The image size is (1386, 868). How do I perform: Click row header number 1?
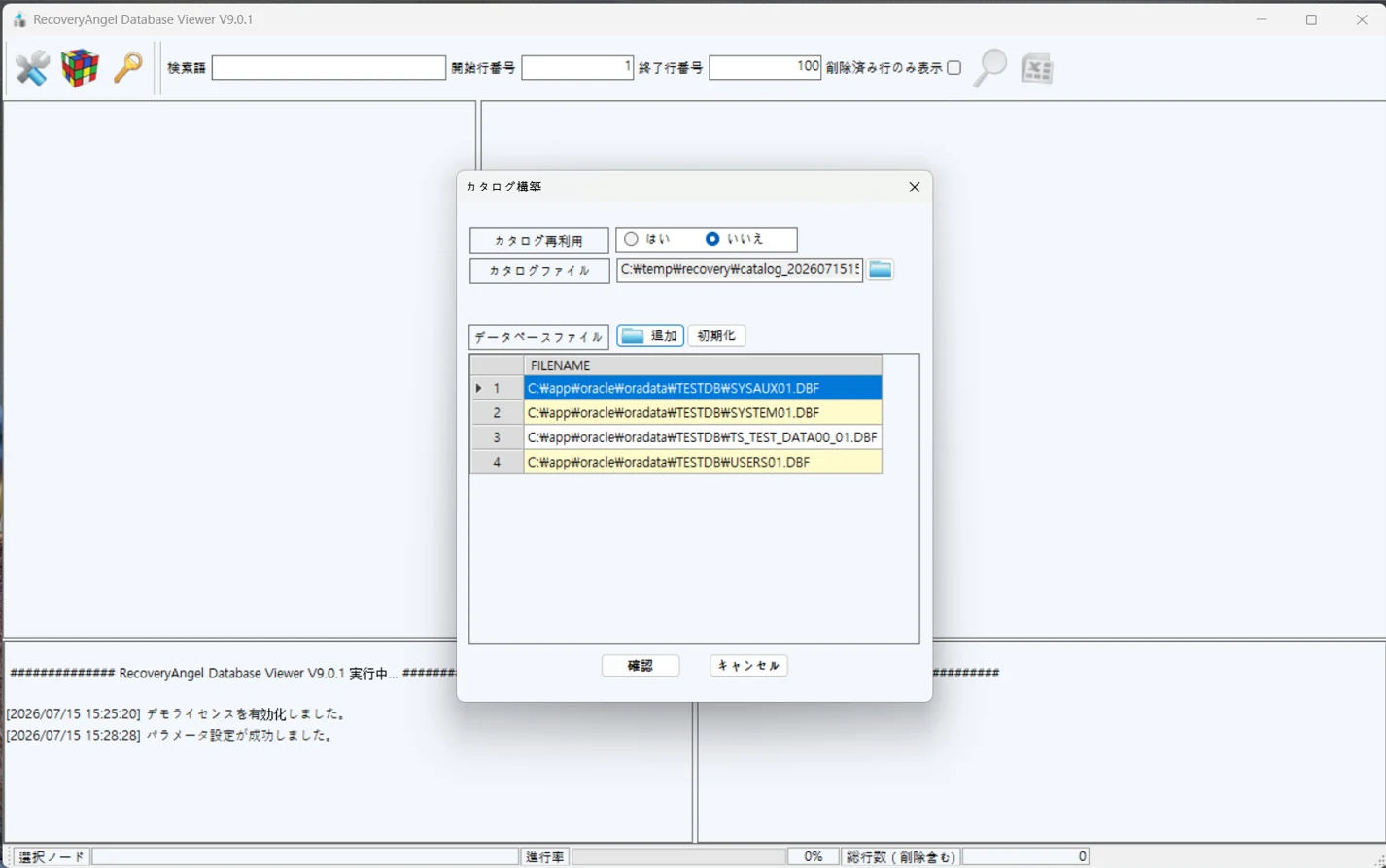tap(497, 388)
